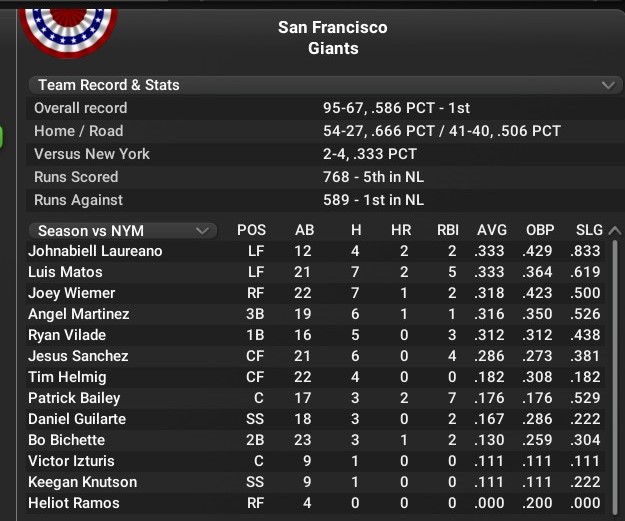Click the up arrow on stats scrollbar
Screen dimensions: 625x521
(x=615, y=230)
